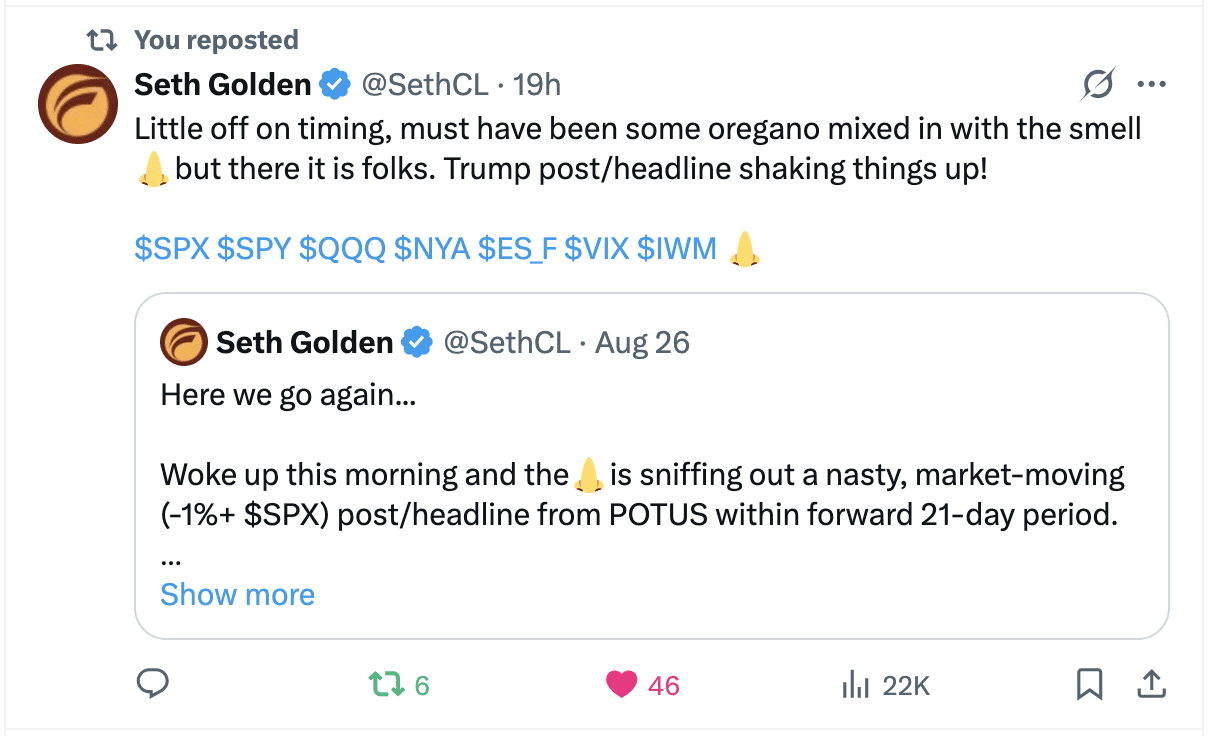1216x736 pixels.
Task: Unlike the post via pink heart
Action: pos(622,685)
